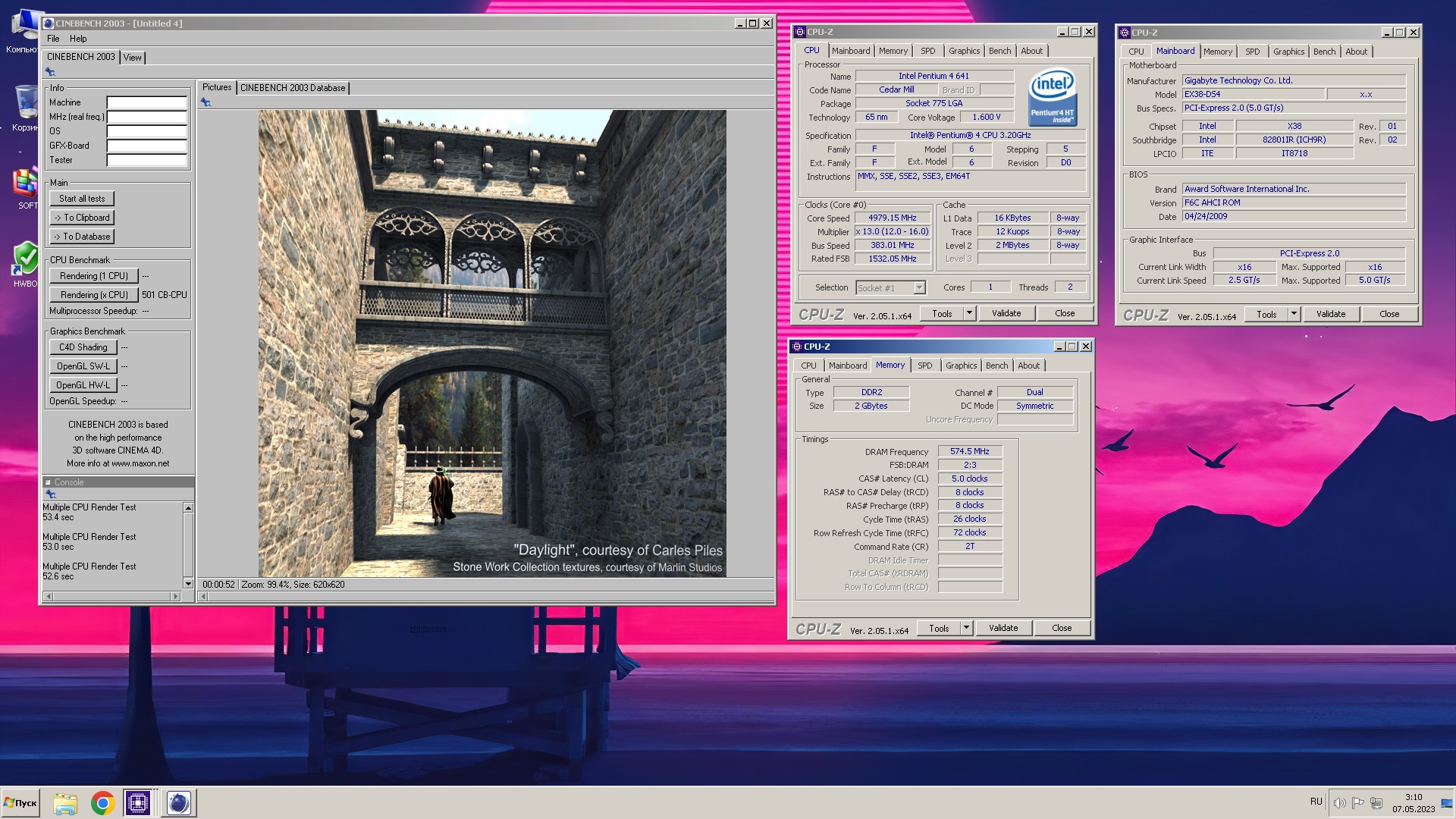Open Tools dropdown arrow in CPU-Z Memory window
Viewport: 1456px width, 819px height.
[x=966, y=628]
